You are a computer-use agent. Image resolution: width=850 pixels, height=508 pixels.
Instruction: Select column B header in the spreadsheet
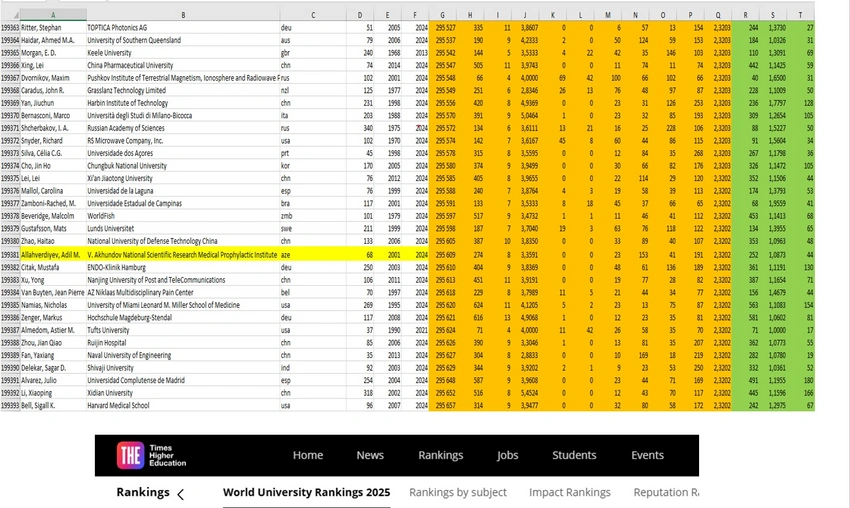182,15
